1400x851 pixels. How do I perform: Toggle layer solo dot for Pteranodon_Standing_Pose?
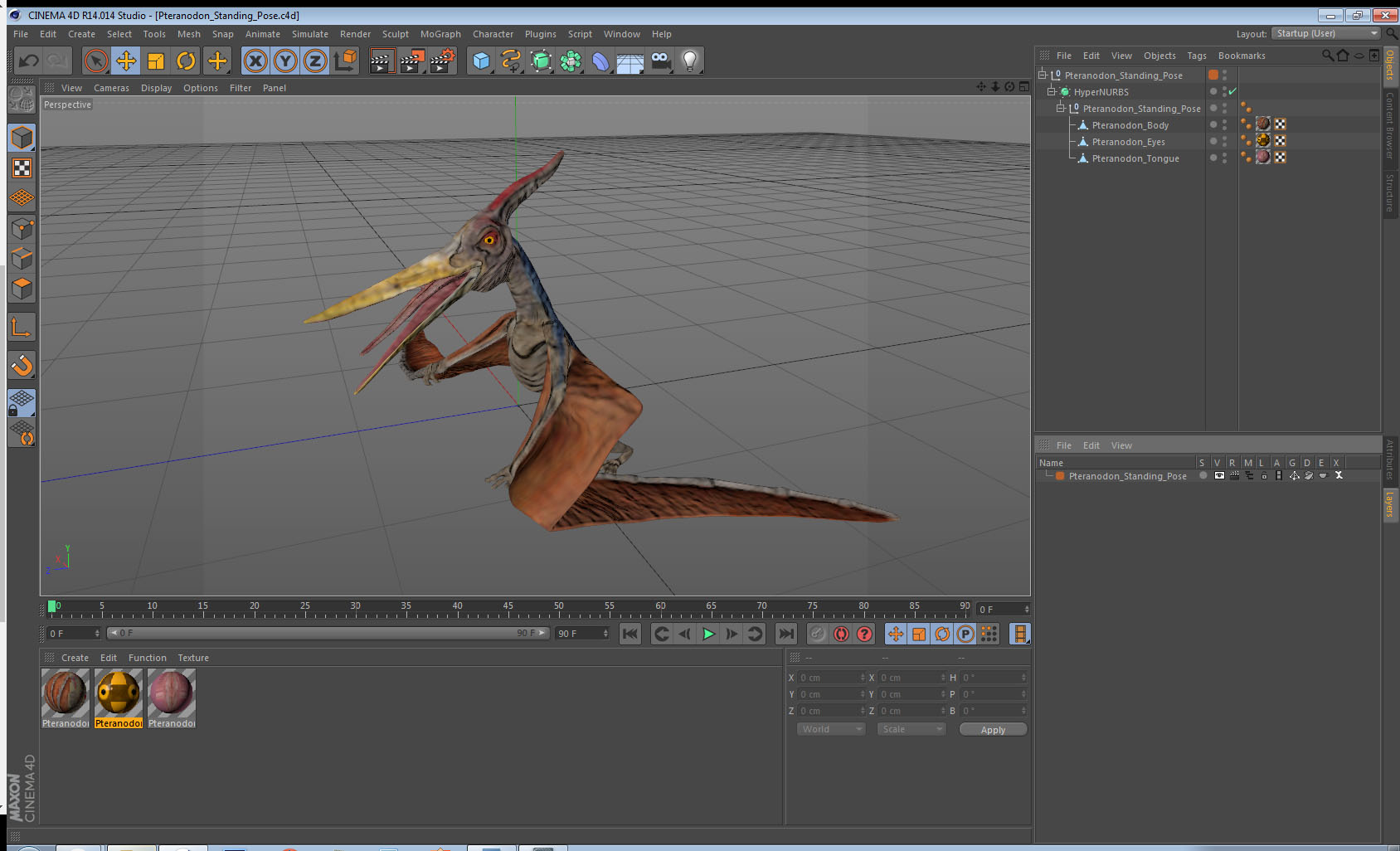1203,475
